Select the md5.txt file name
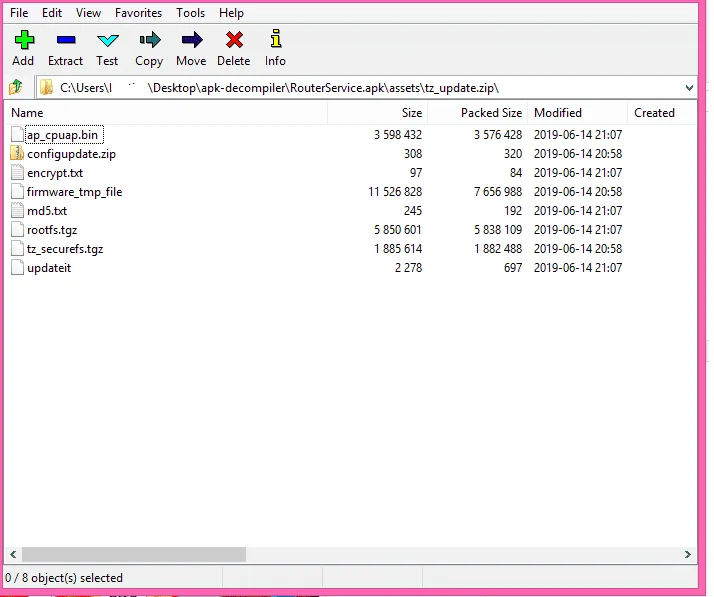The image size is (714, 597). pos(47,211)
